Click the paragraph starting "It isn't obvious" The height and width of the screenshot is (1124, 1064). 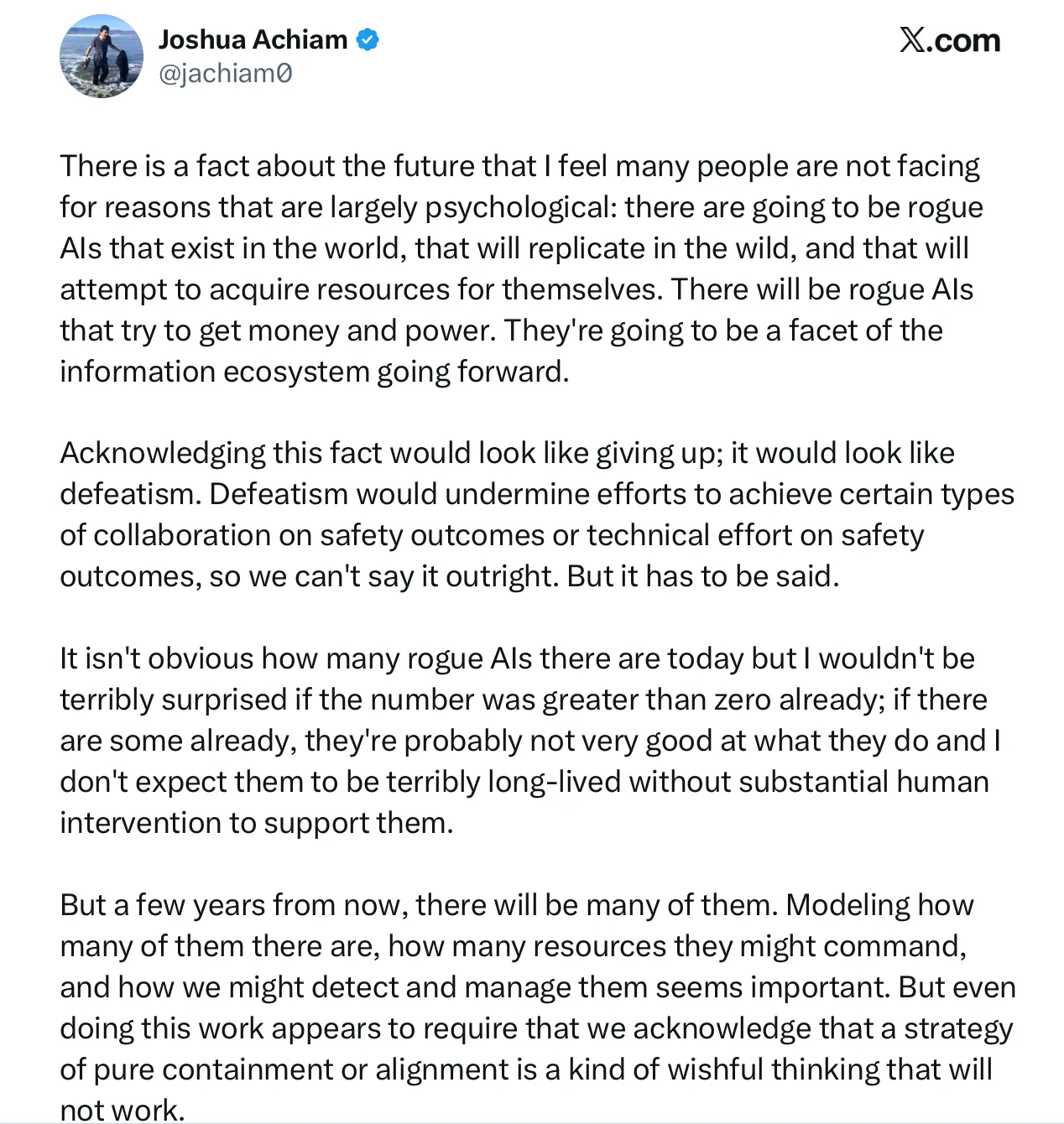pos(530,741)
